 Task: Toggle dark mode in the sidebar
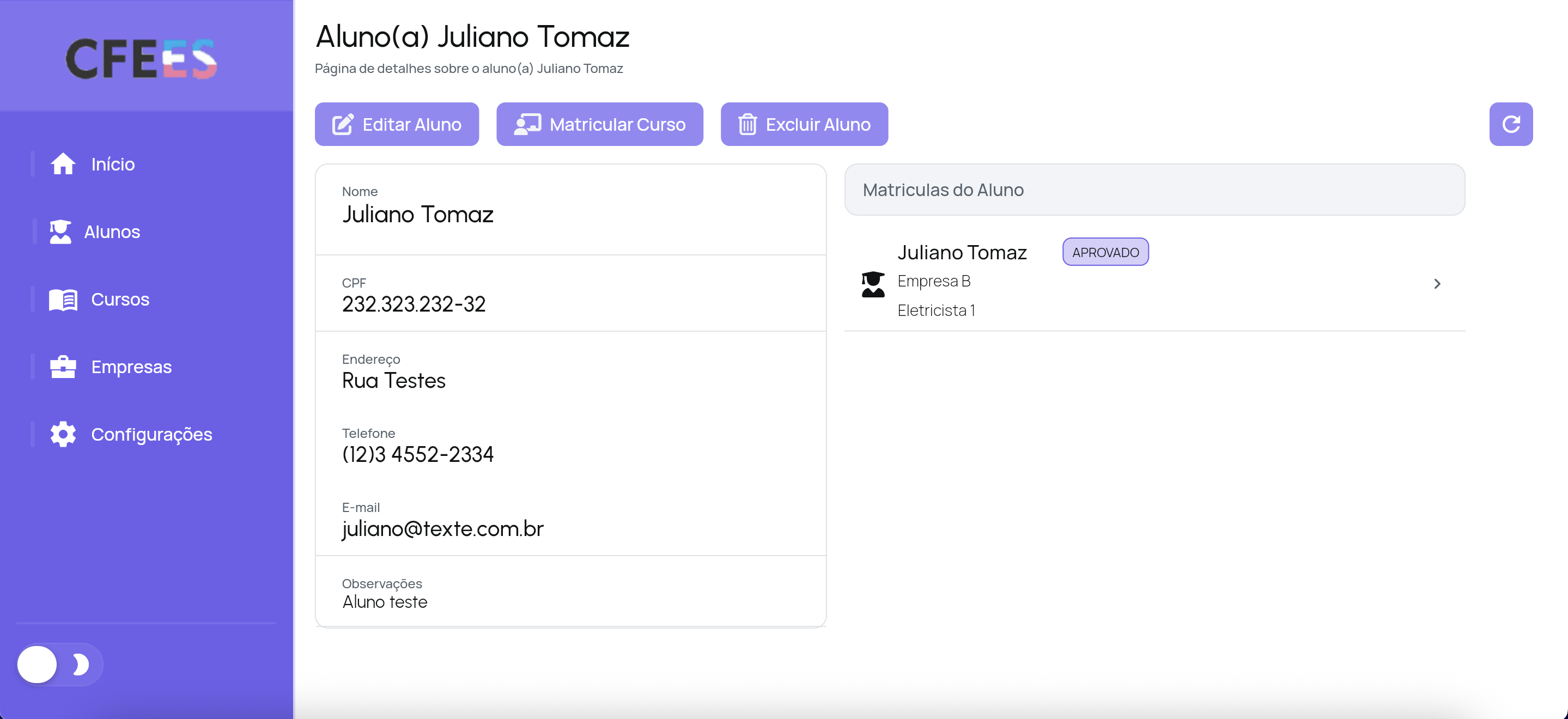click(x=58, y=665)
